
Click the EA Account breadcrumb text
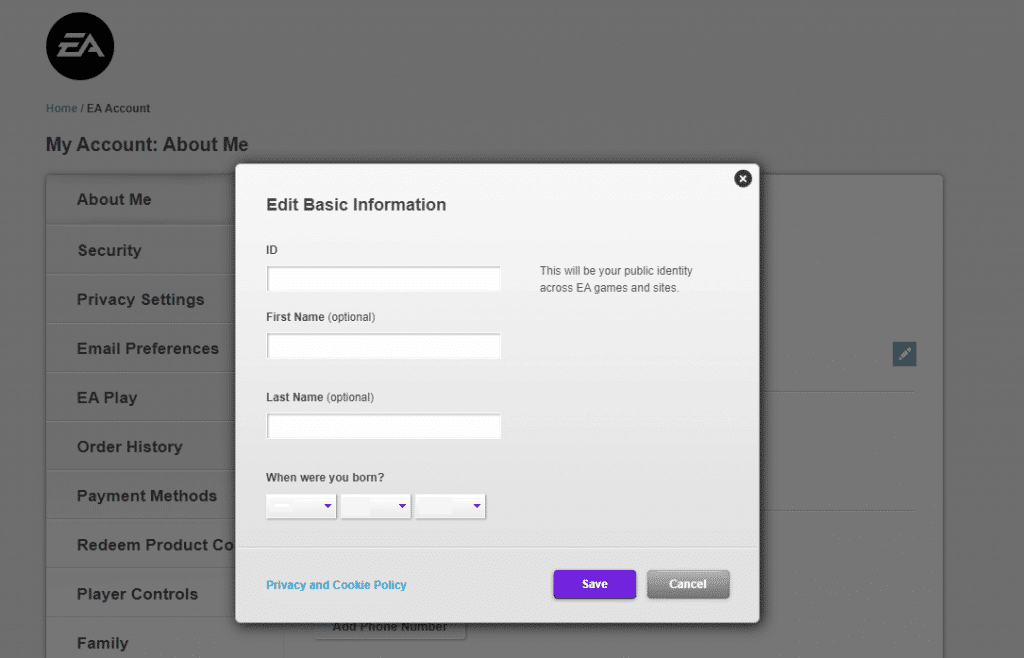pyautogui.click(x=118, y=108)
